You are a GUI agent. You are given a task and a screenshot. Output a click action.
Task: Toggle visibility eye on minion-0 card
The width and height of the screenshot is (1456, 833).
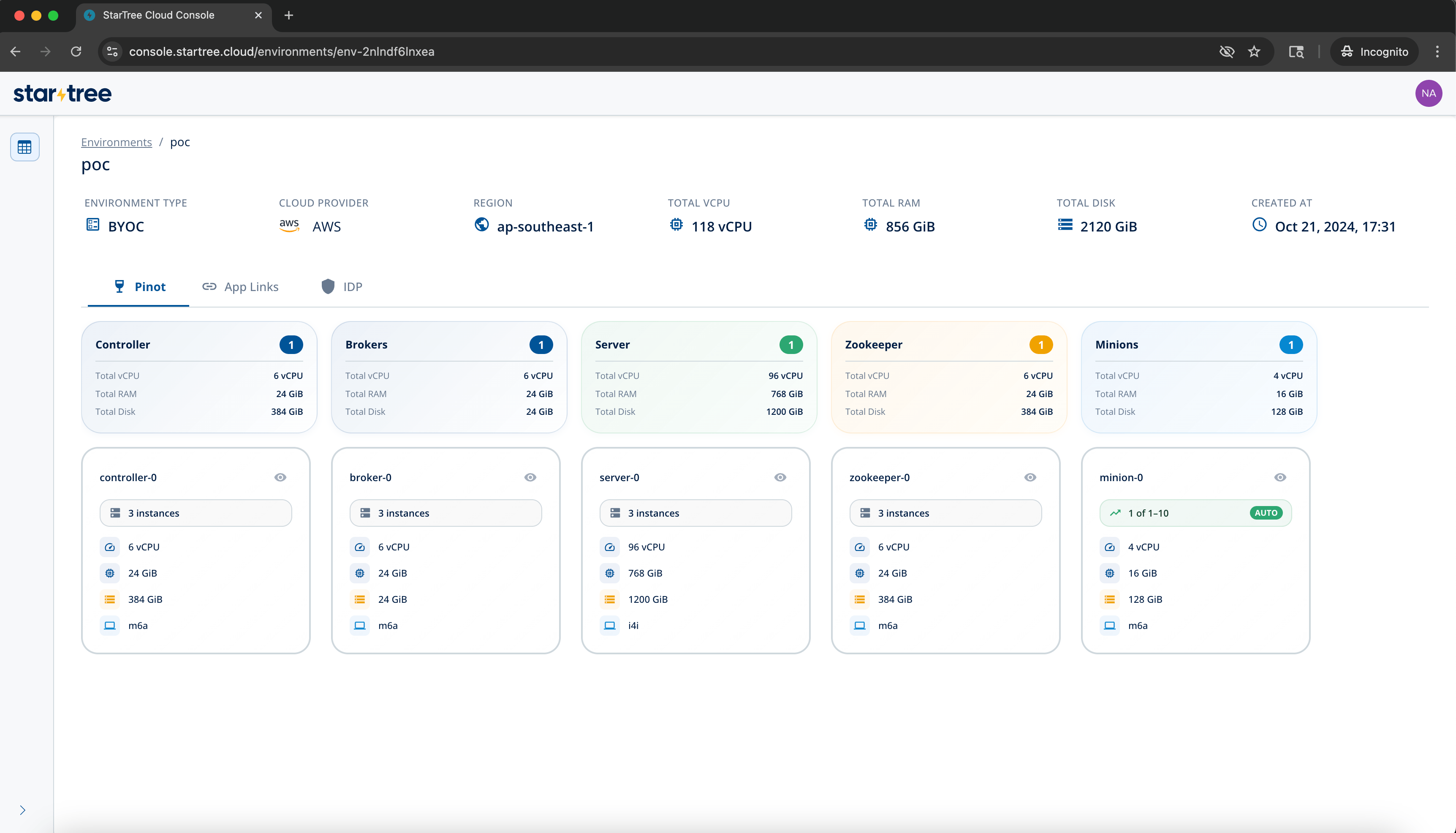pyautogui.click(x=1280, y=477)
